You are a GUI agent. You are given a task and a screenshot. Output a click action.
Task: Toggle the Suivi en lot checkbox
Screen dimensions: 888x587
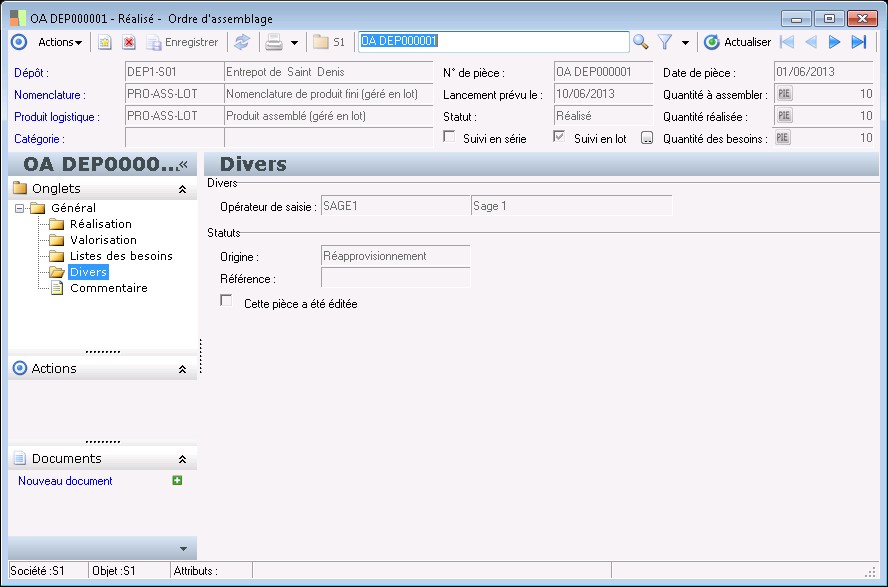click(x=559, y=136)
